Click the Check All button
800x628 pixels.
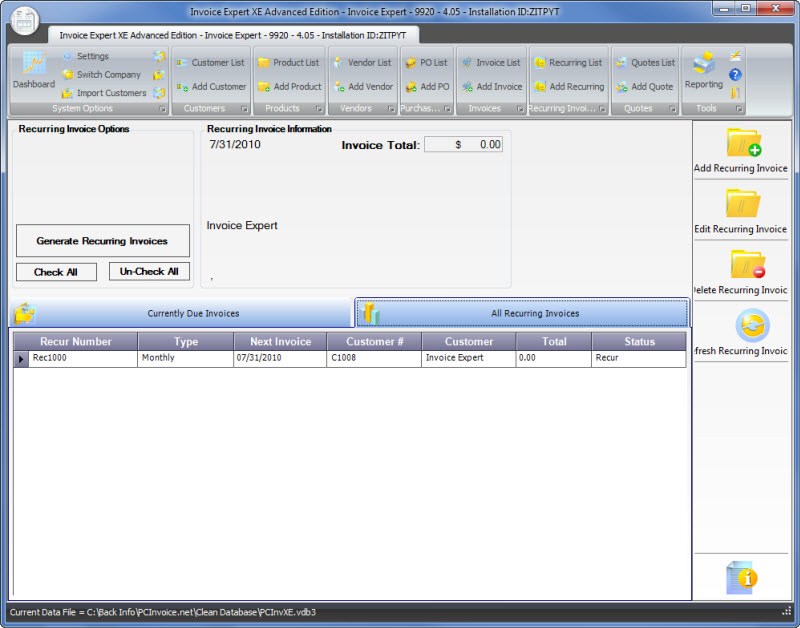click(x=56, y=272)
